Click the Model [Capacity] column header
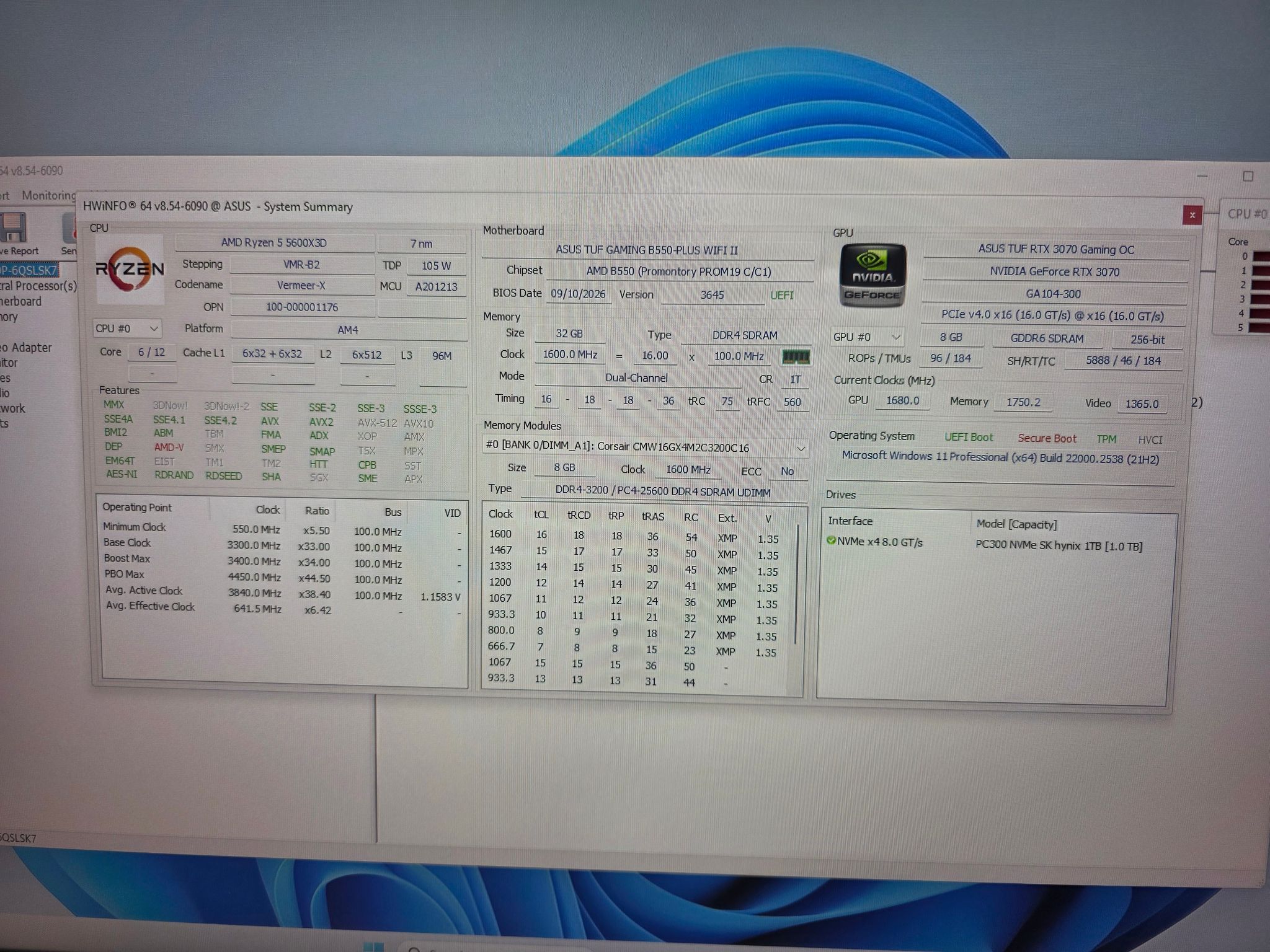Viewport: 1270px width, 952px height. [x=1016, y=524]
